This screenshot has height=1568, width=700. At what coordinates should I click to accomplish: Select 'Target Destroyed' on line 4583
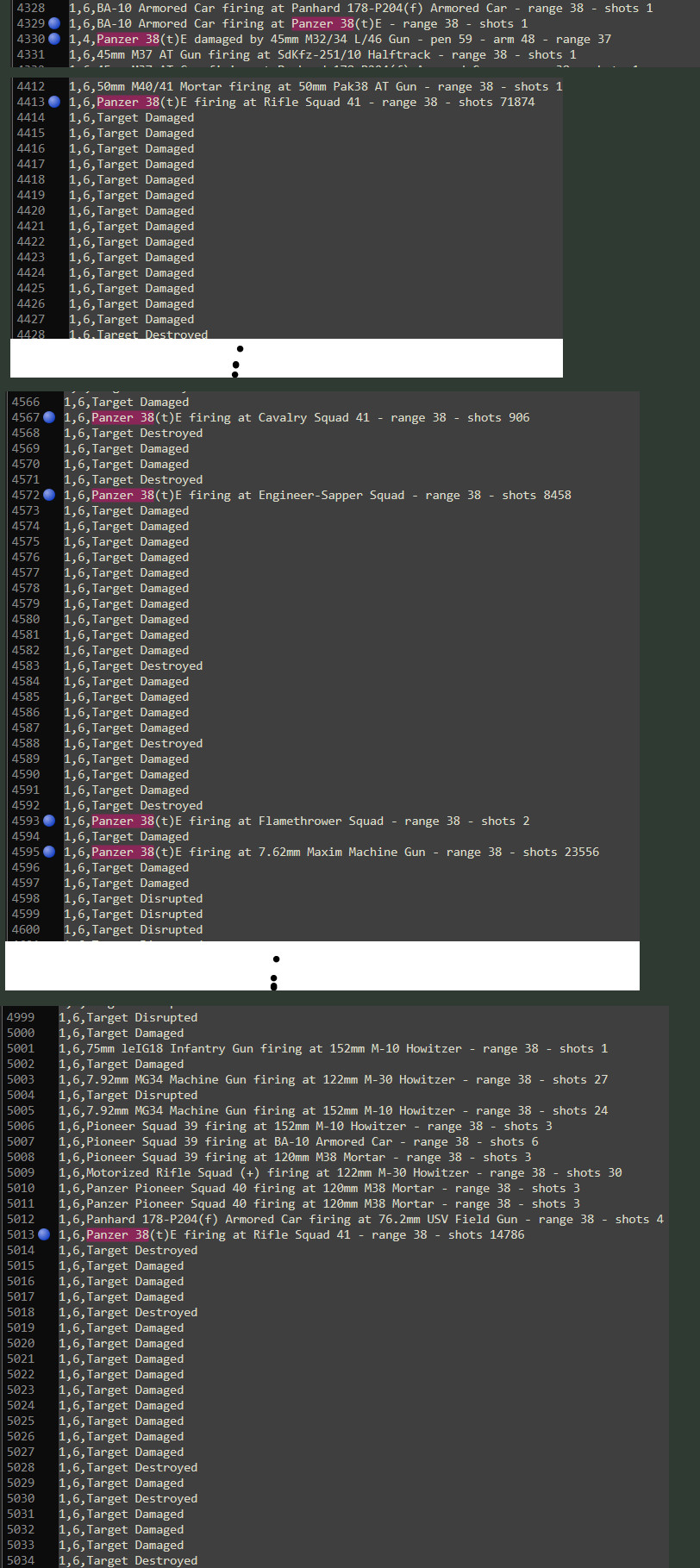point(147,665)
